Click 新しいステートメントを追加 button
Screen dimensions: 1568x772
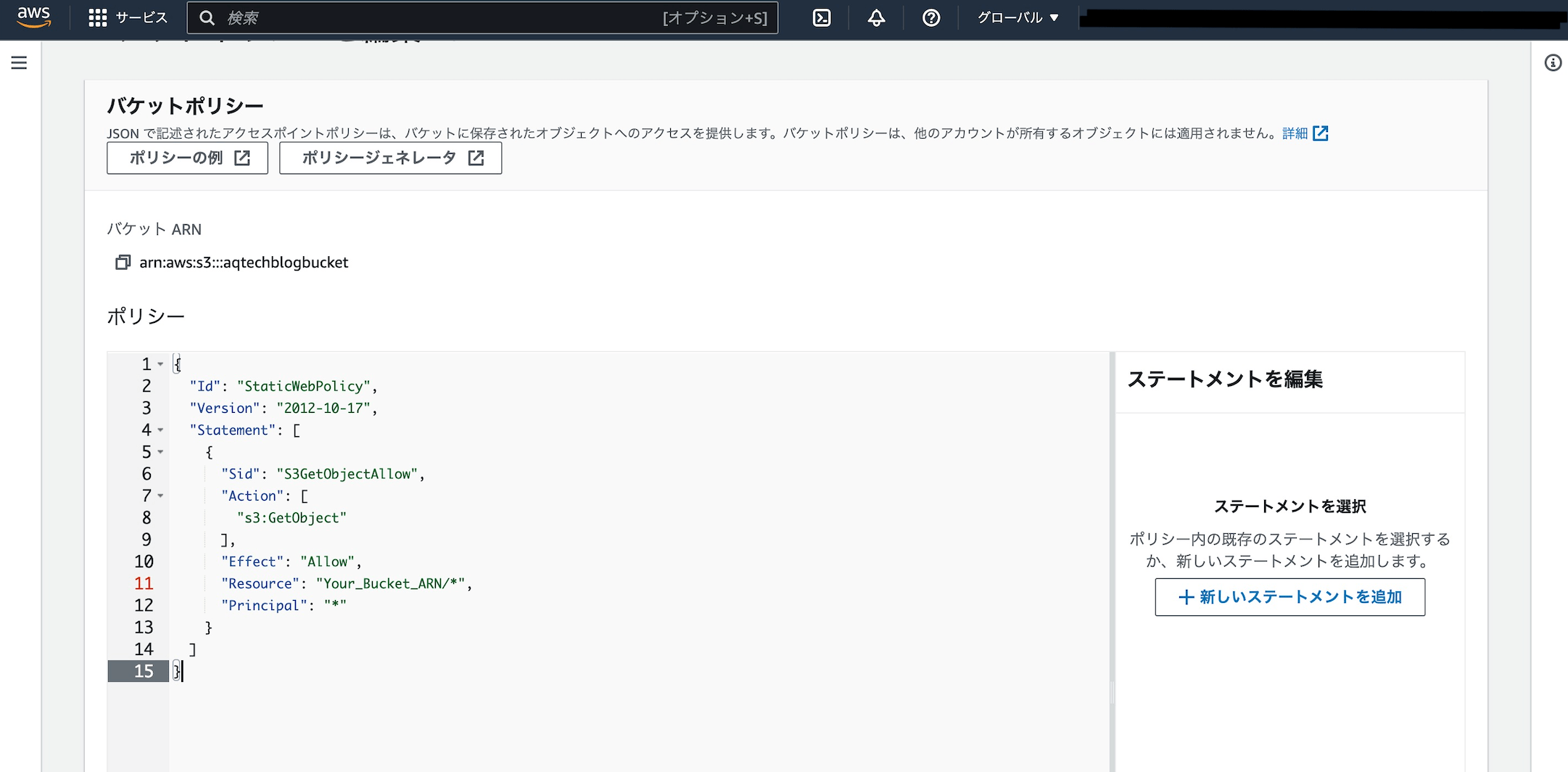coord(1290,596)
